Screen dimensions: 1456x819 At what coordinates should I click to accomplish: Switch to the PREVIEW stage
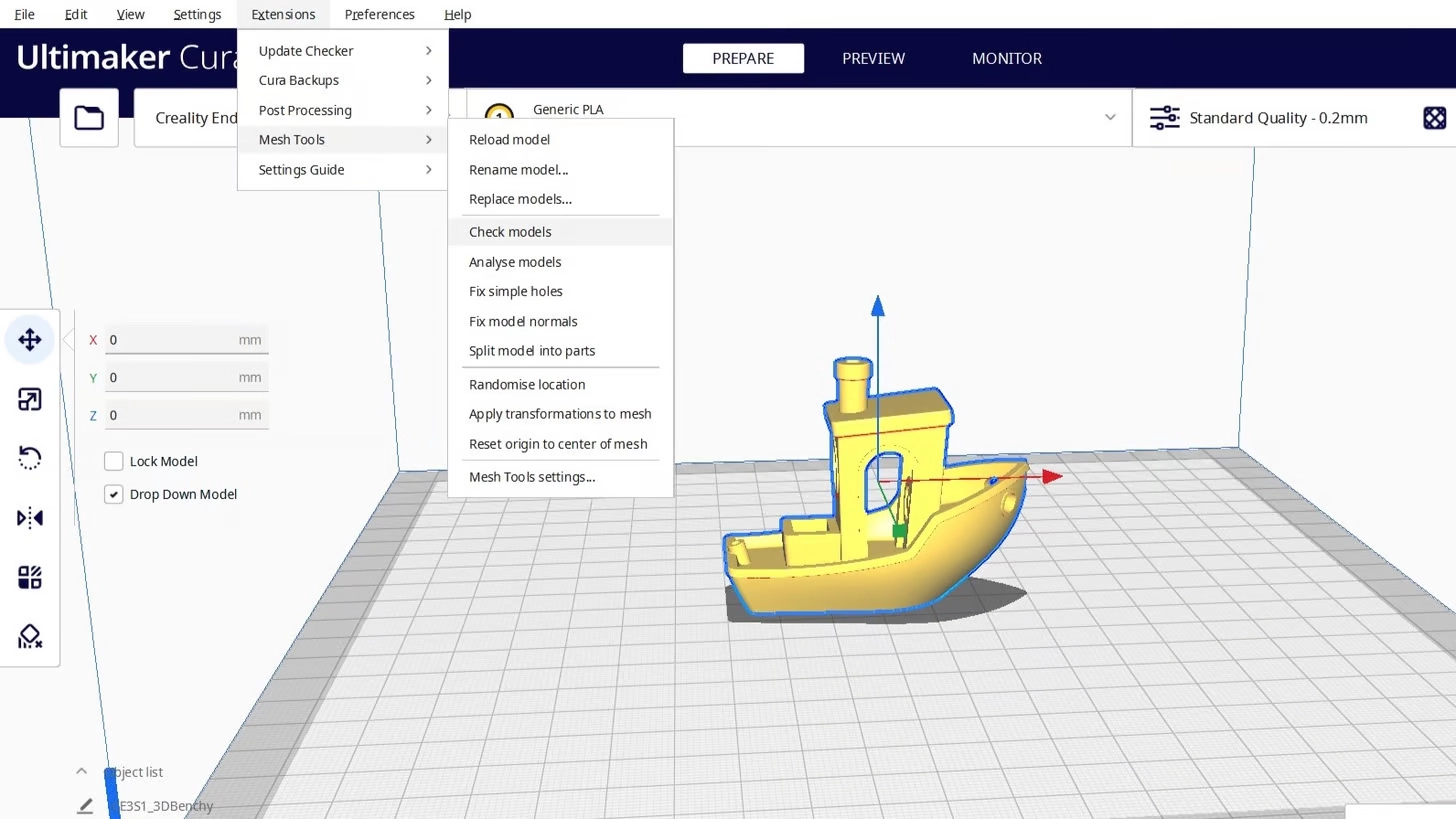(x=873, y=58)
